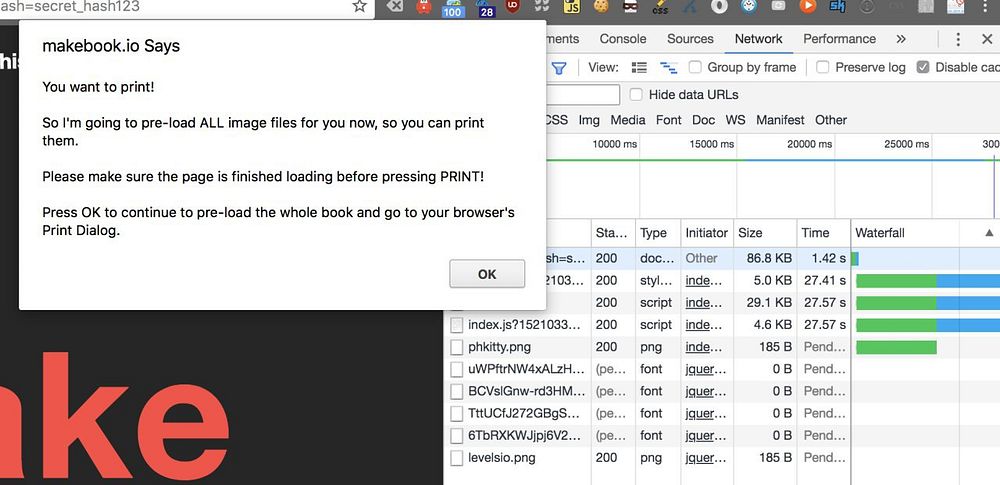Image resolution: width=1000 pixels, height=485 pixels.
Task: Tick the Hide data URLs checkbox
Action: pyautogui.click(x=636, y=94)
